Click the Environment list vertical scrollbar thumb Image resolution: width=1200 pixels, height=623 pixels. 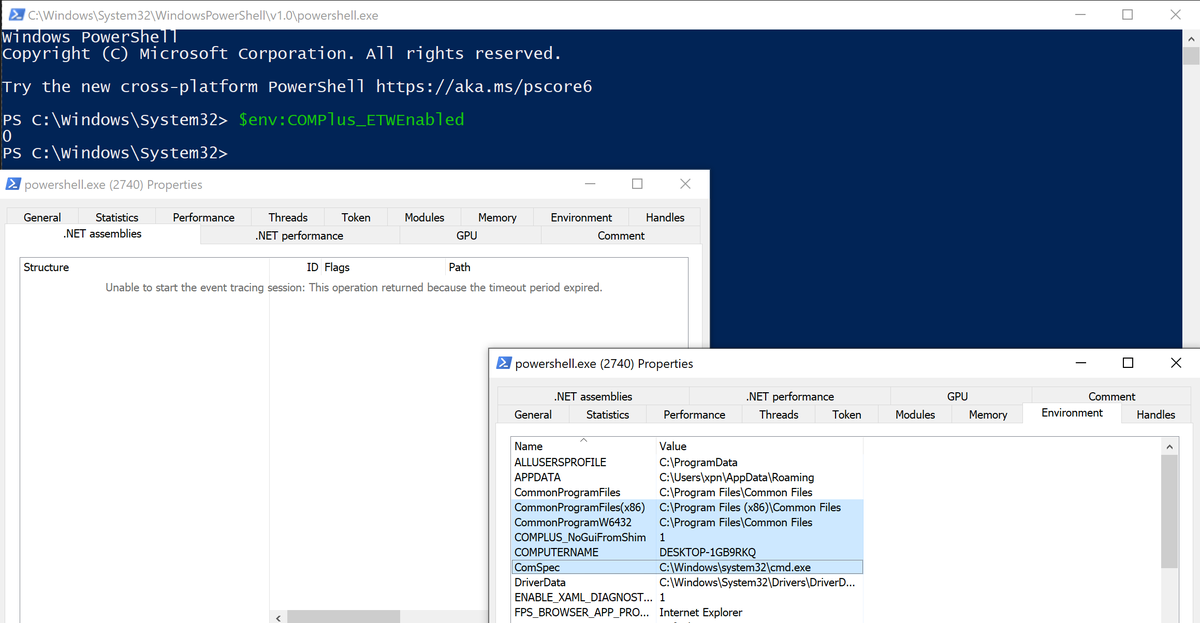pos(1170,513)
